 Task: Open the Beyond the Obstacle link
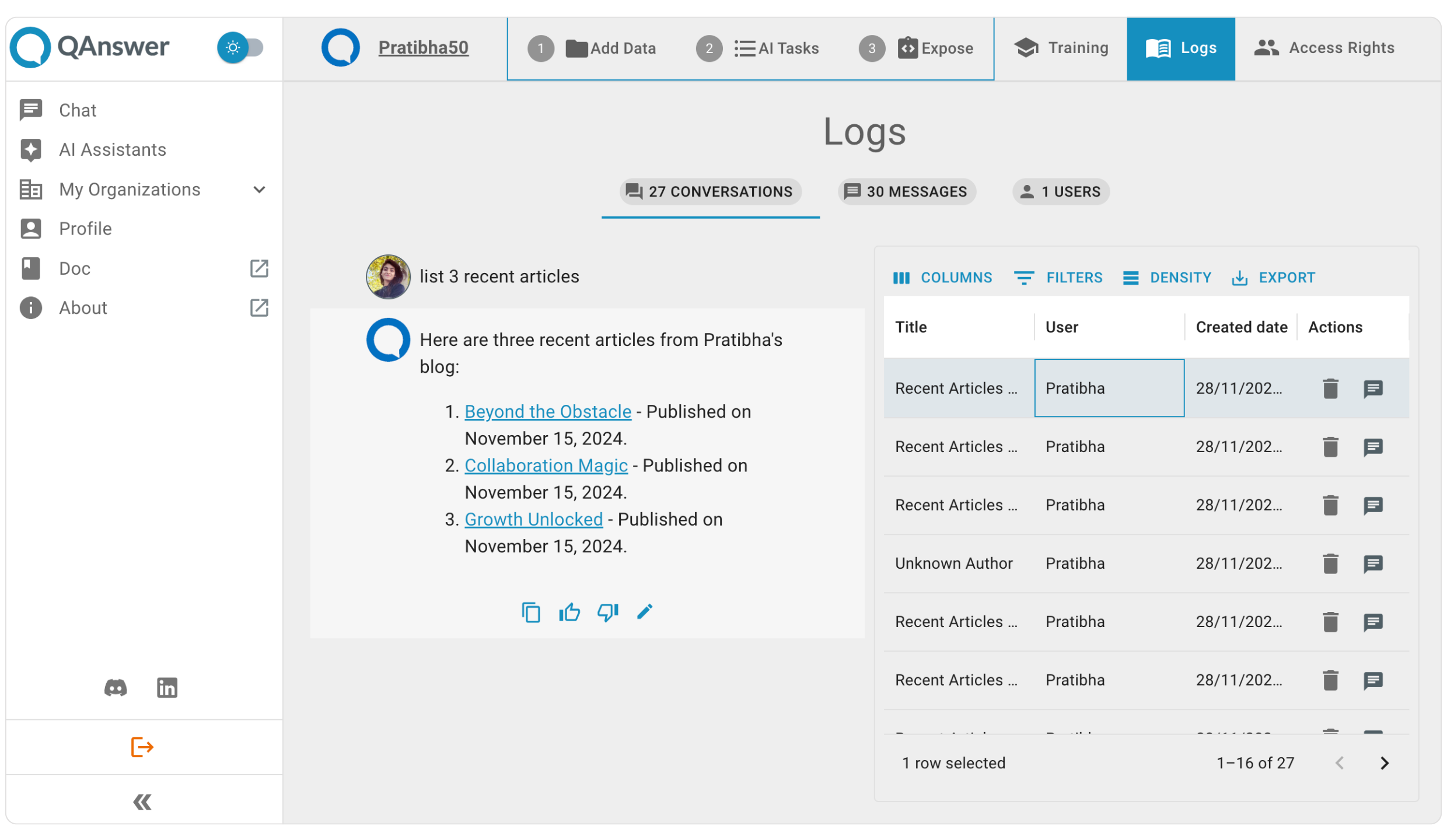[547, 412]
